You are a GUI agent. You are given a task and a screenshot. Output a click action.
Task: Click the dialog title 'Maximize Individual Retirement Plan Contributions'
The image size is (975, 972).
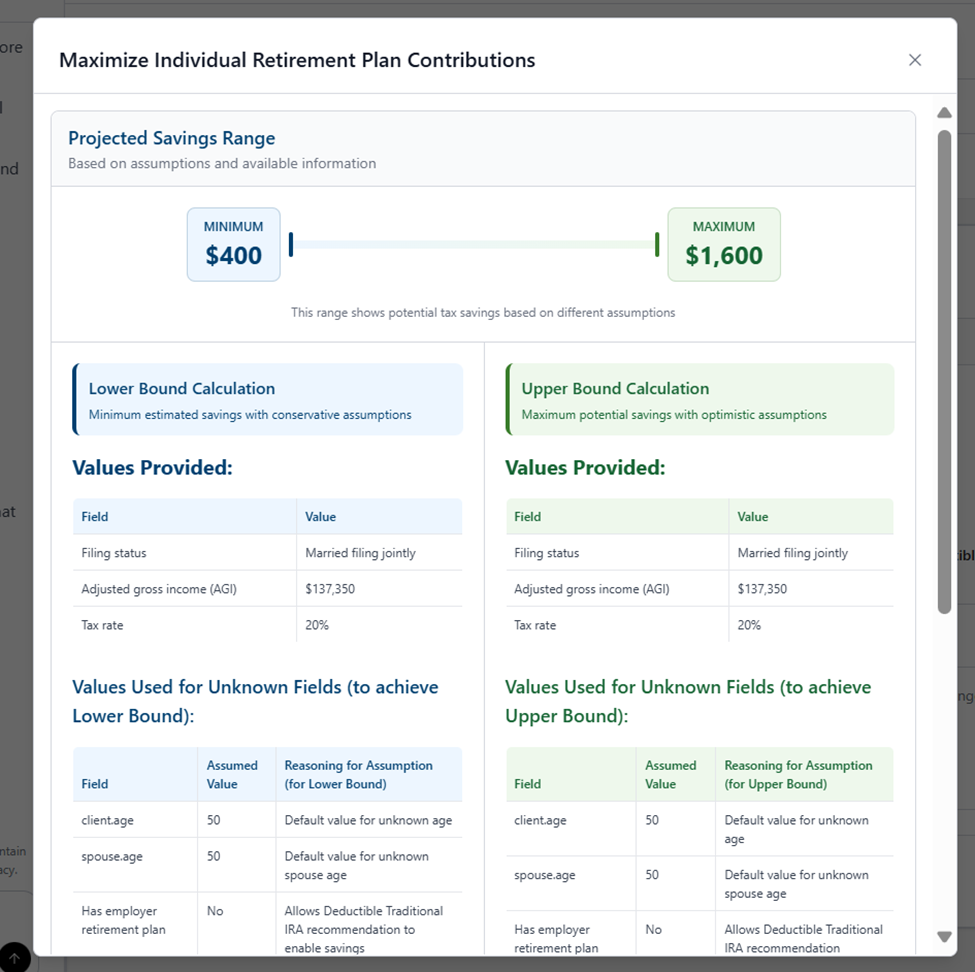pyautogui.click(x=297, y=60)
